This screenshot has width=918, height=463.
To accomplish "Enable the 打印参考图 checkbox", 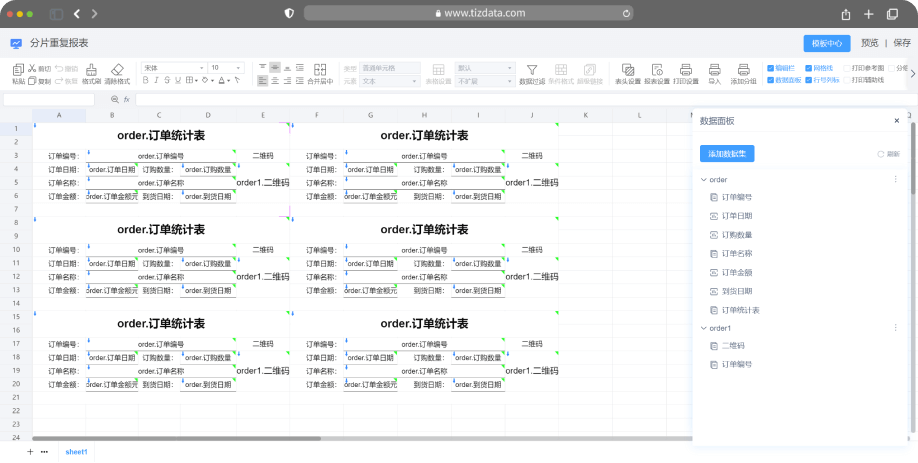I will click(x=846, y=68).
